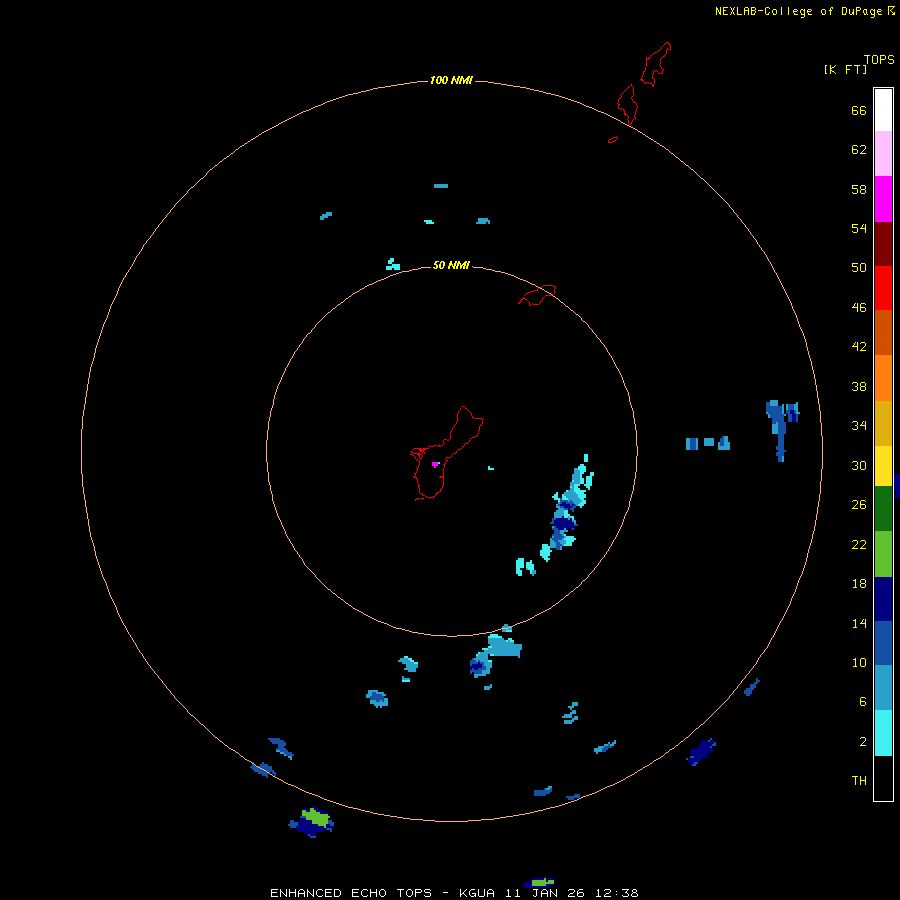This screenshot has width=900, height=900.
Task: Click the 11 JAN 26 date text
Action: (x=545, y=893)
